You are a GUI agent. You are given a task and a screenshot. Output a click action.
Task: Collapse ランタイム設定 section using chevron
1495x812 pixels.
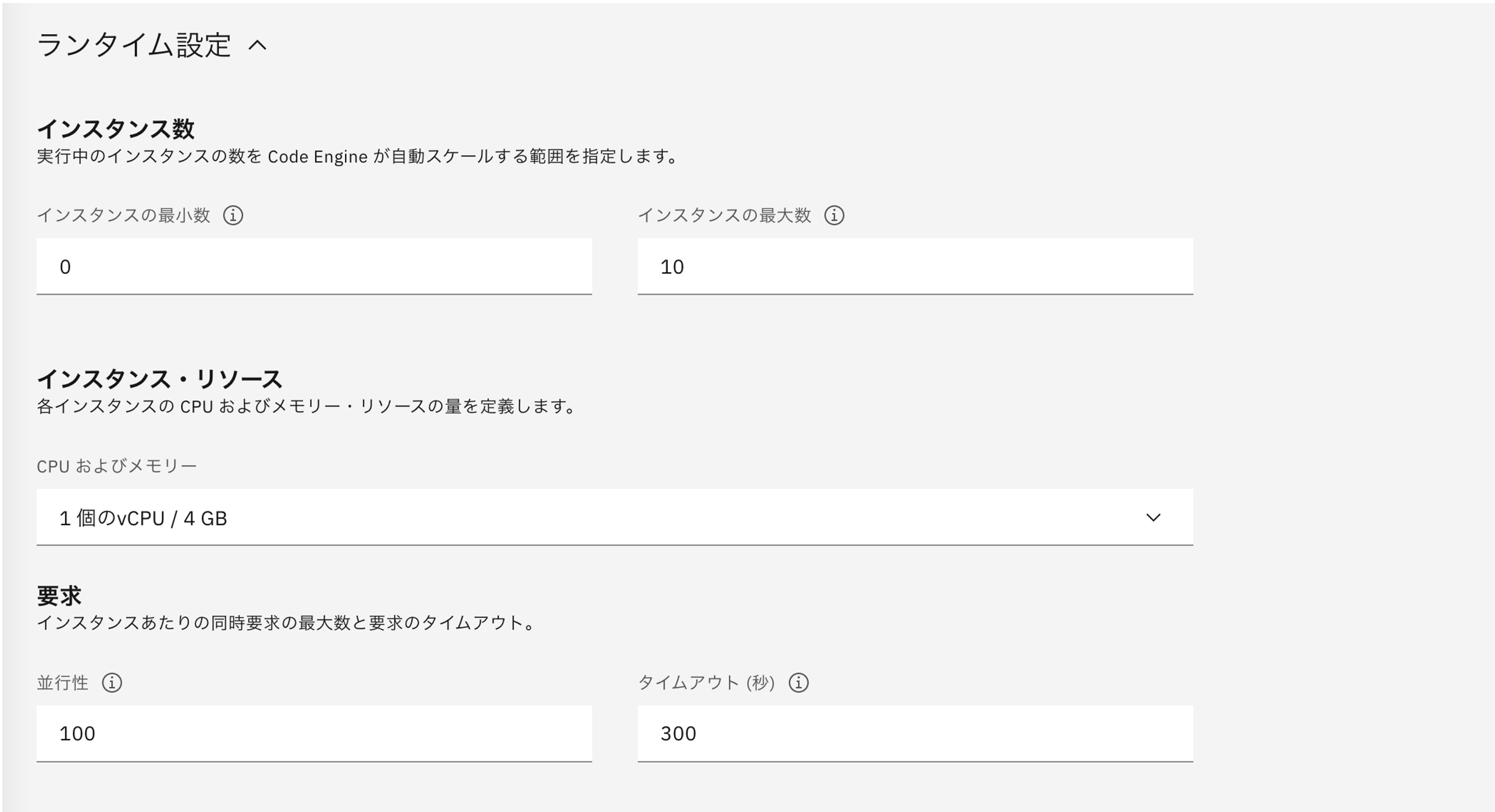[x=257, y=46]
